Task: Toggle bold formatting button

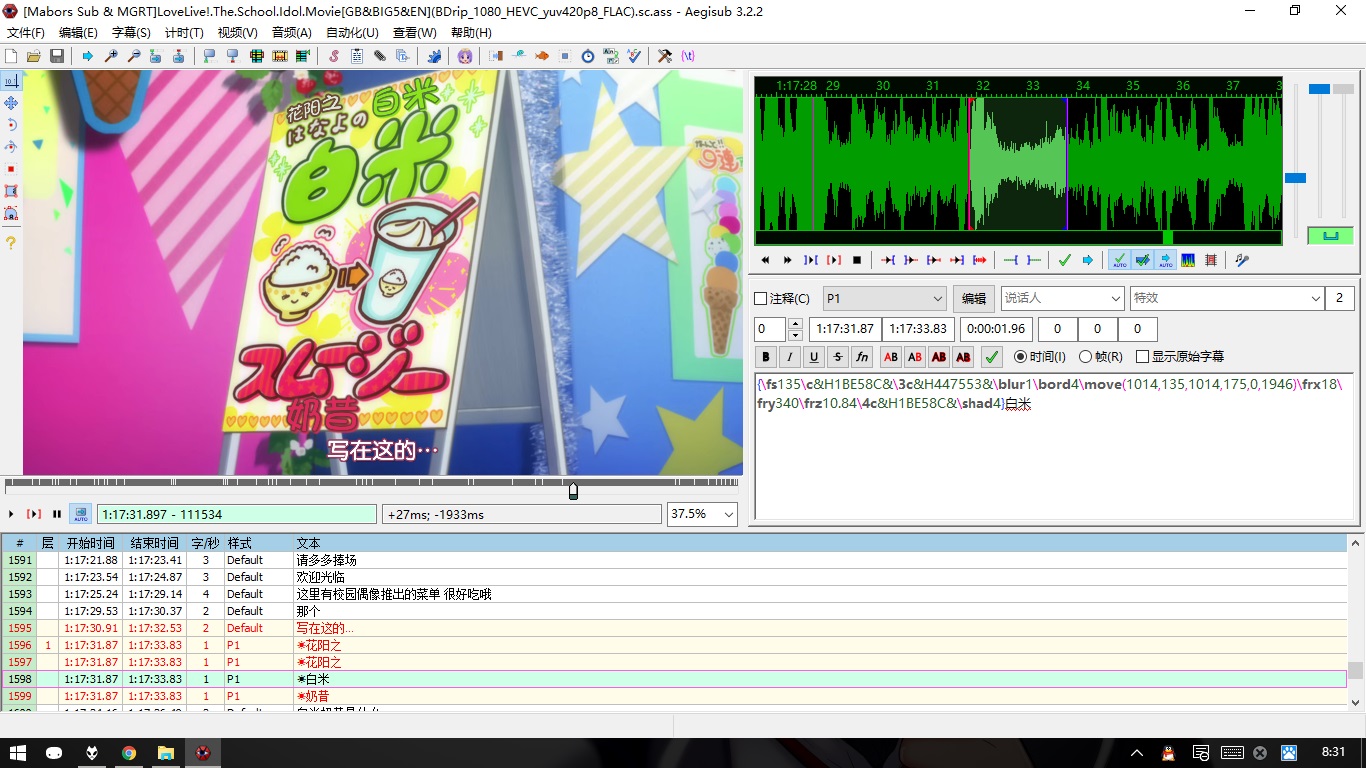Action: click(x=766, y=357)
